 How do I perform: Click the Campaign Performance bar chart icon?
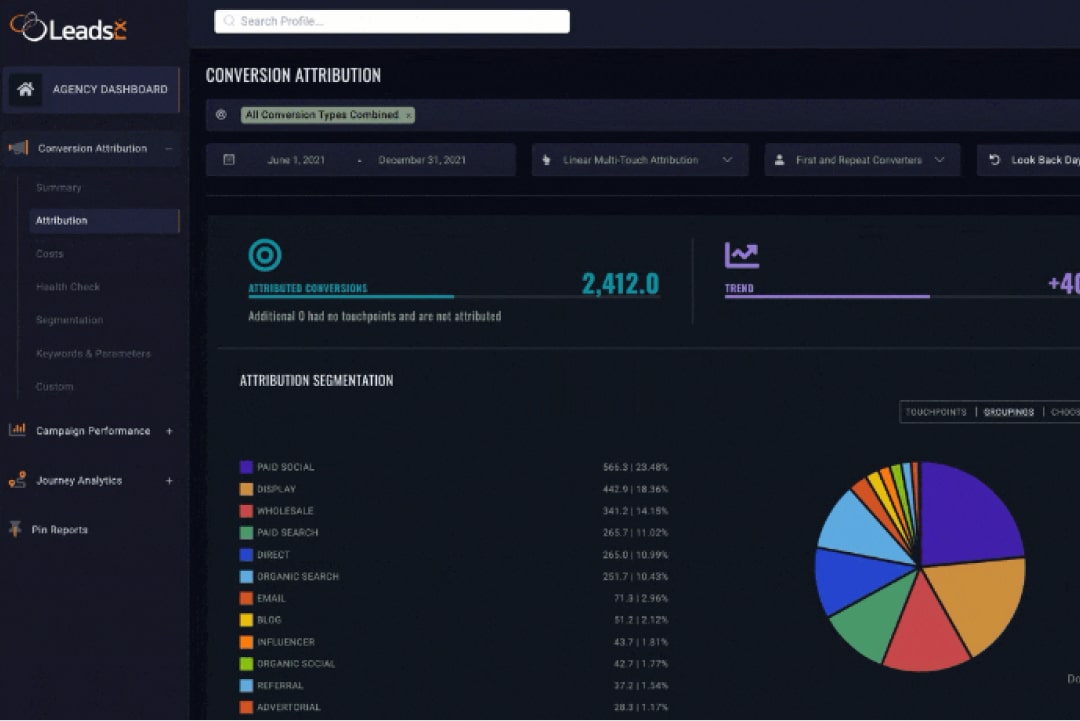[x=17, y=430]
